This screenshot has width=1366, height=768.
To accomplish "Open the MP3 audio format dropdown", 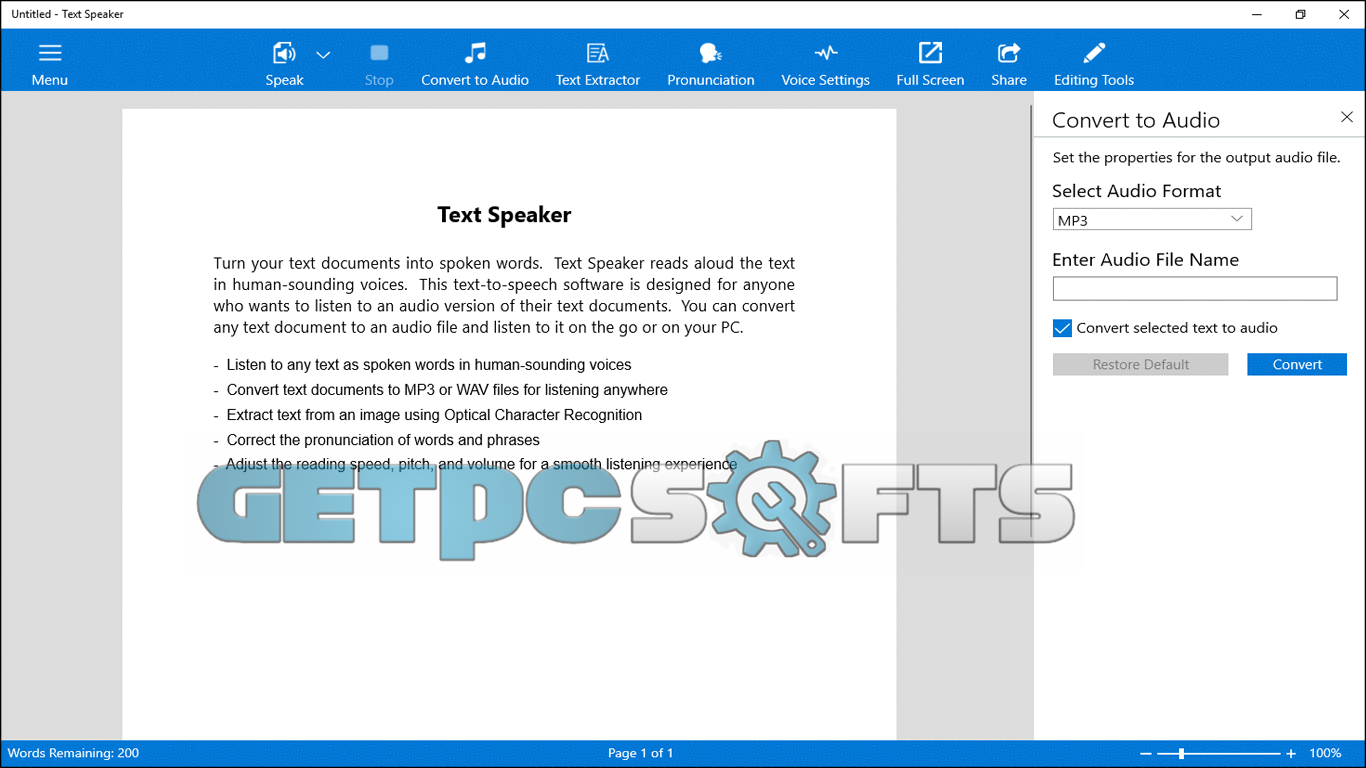I will (1152, 219).
